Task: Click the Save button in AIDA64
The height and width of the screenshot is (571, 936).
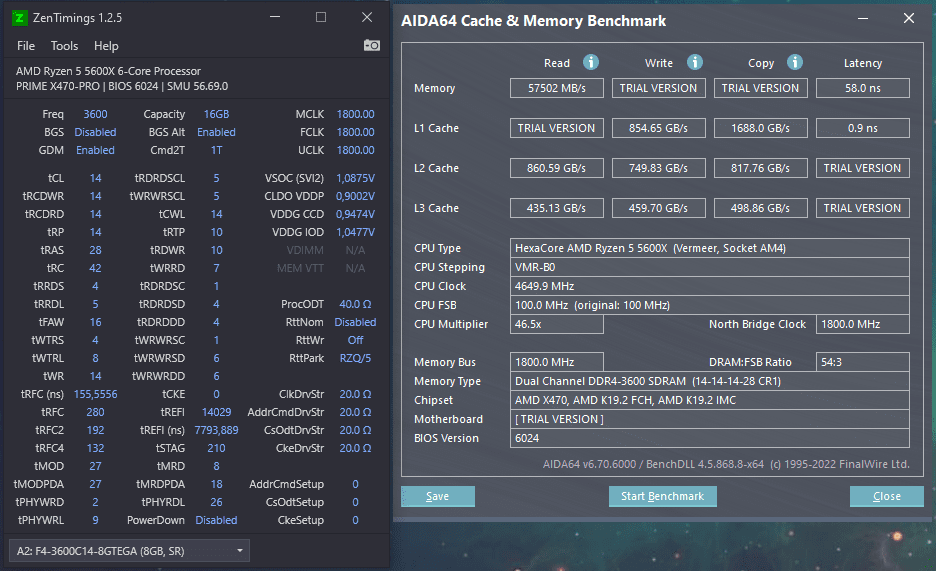Action: [x=438, y=496]
